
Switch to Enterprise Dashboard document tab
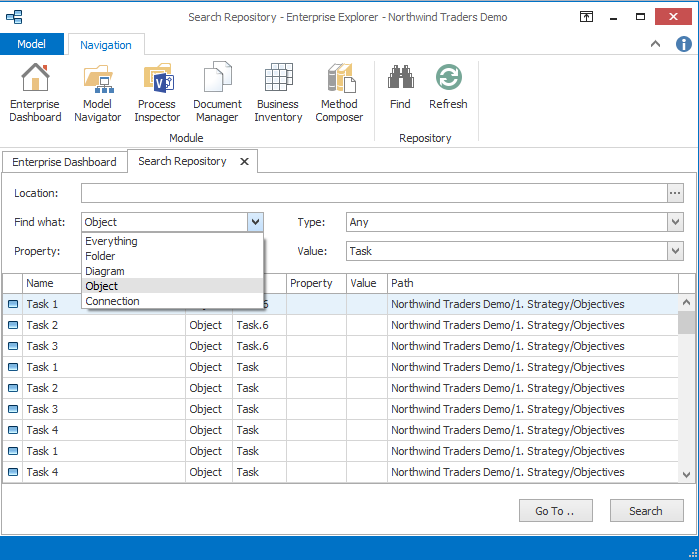click(64, 162)
